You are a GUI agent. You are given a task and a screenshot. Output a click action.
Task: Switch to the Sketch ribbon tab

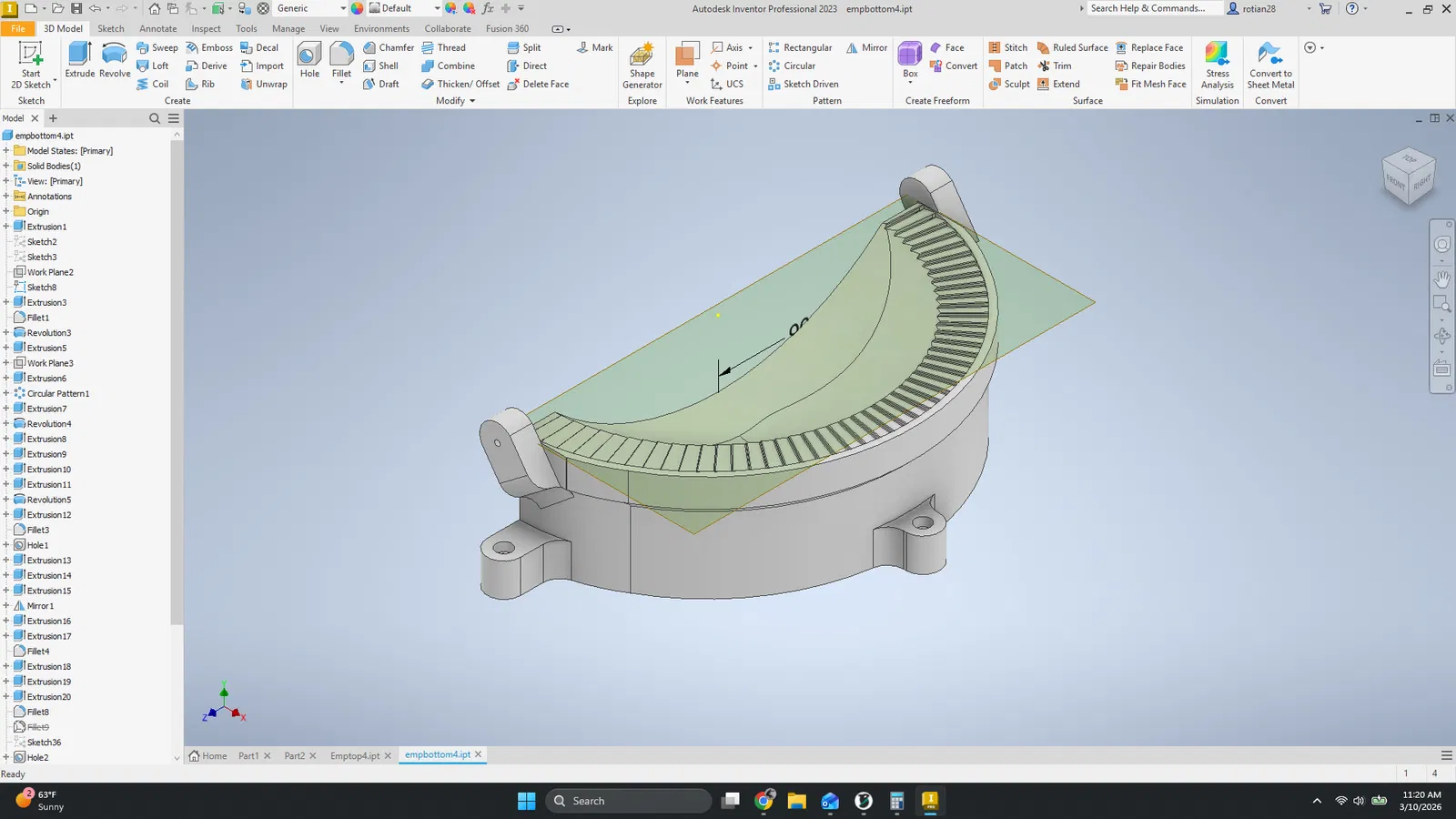click(x=111, y=28)
